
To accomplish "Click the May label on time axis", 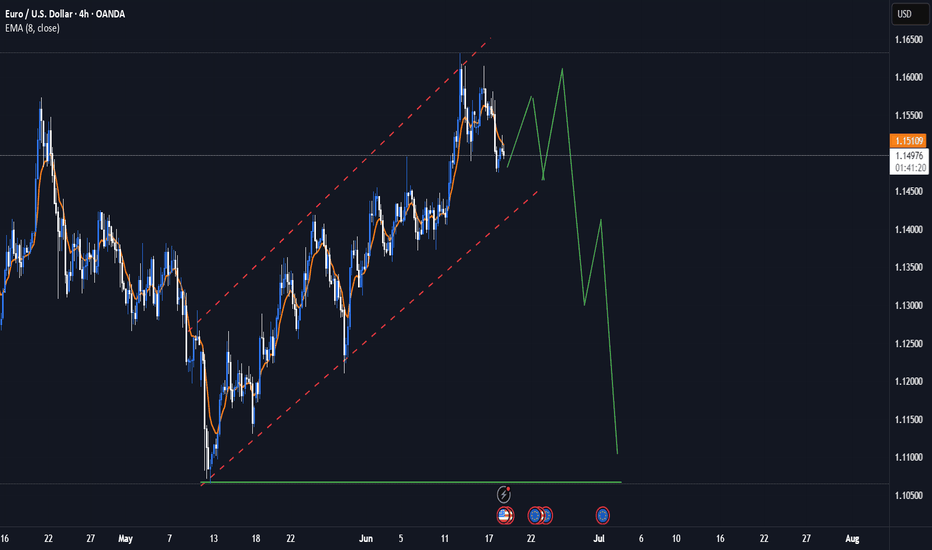I will pos(125,539).
